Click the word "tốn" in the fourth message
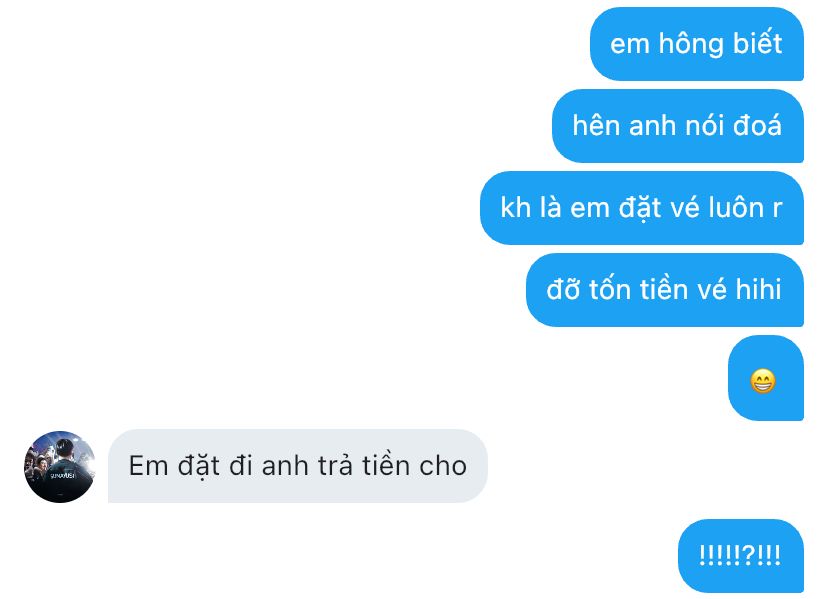 (609, 289)
